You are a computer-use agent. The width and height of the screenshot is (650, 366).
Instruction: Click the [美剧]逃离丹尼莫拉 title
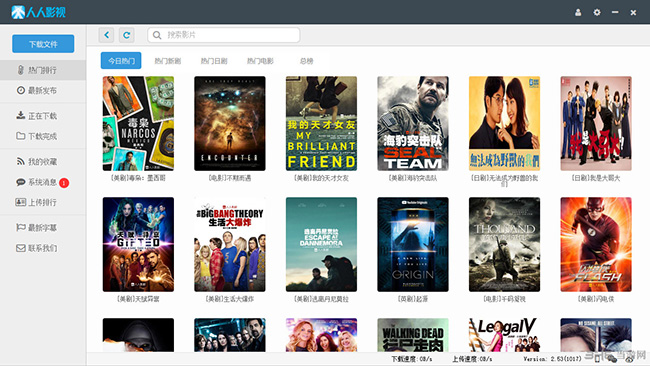coord(321,299)
